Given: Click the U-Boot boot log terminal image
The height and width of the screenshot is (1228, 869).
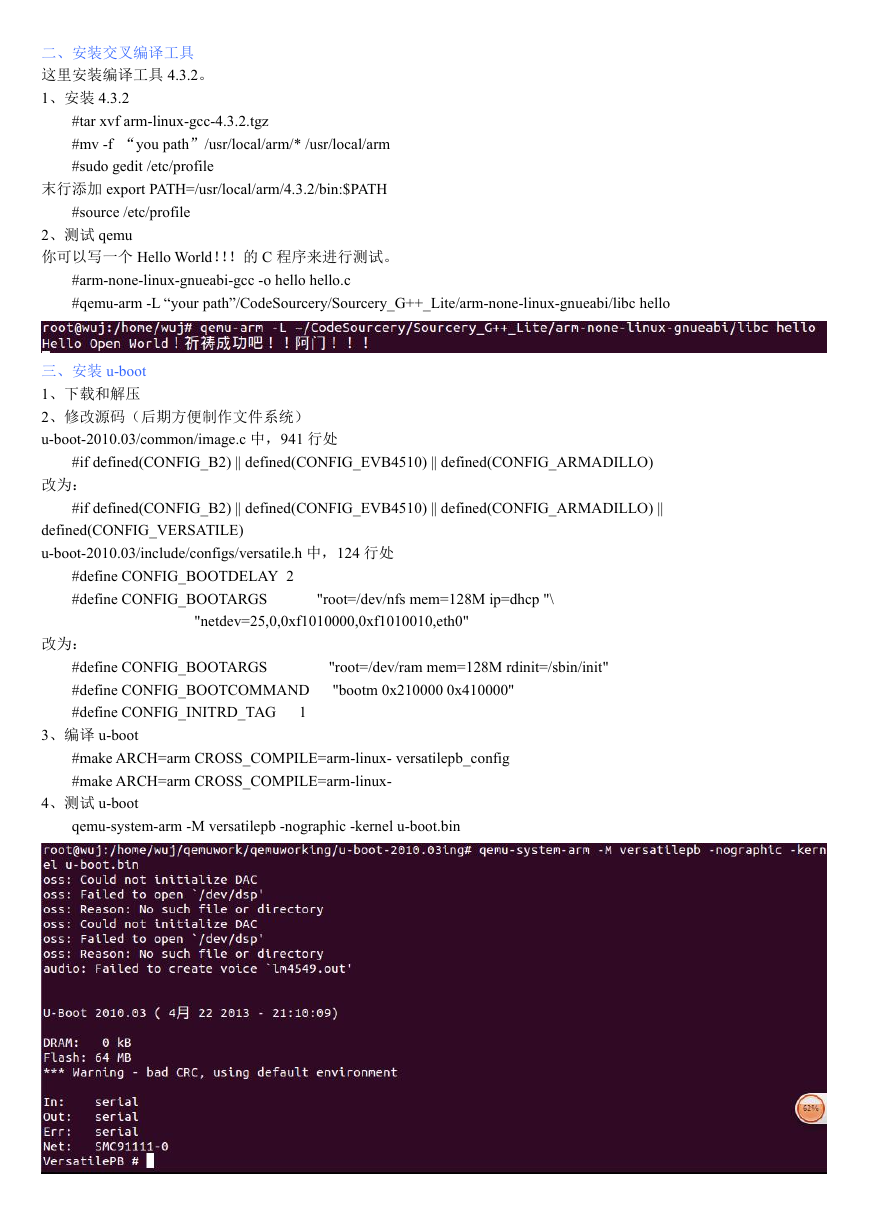Looking at the screenshot, I should (433, 1008).
